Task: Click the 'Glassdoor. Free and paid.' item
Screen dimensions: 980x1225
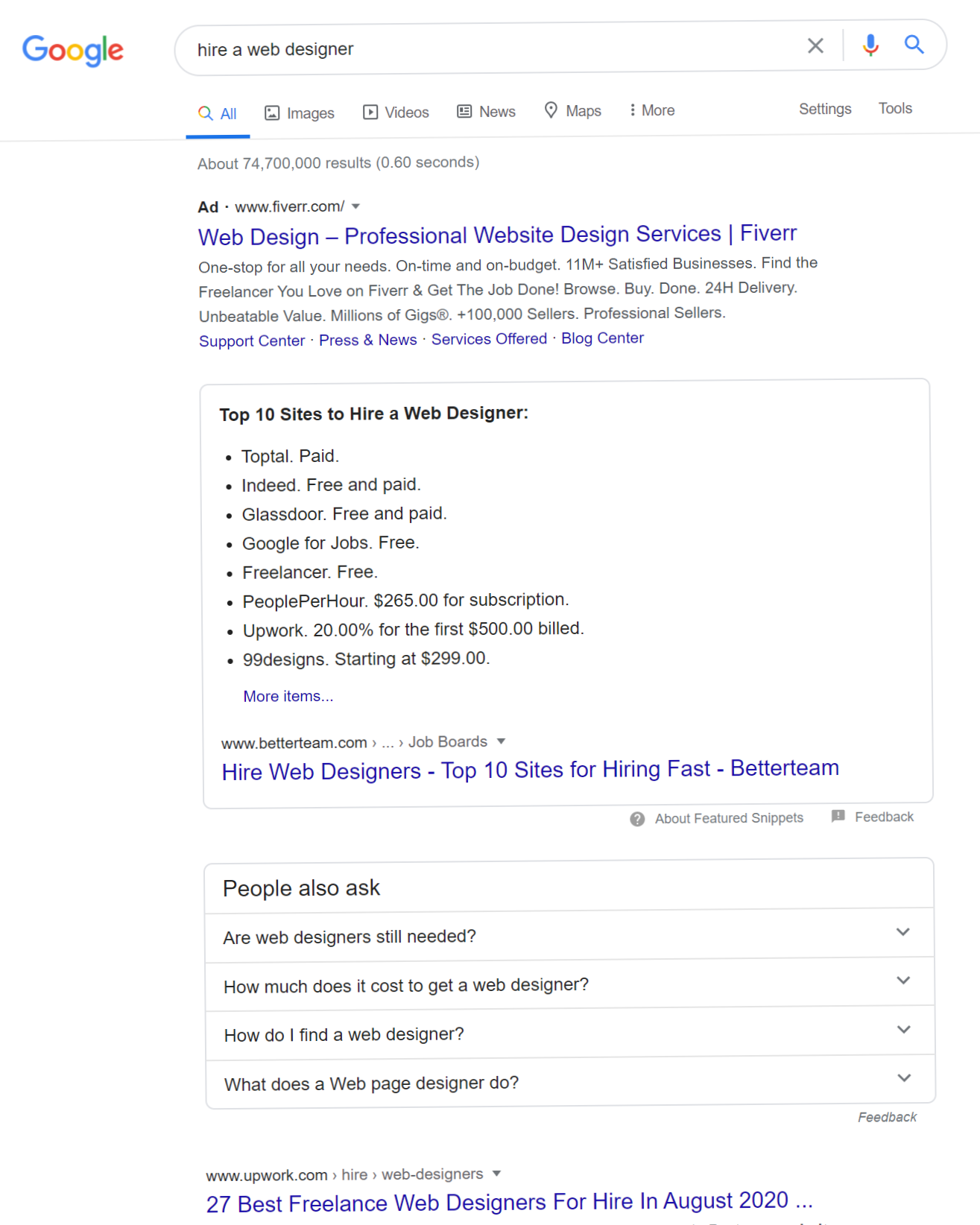Action: coord(344,514)
